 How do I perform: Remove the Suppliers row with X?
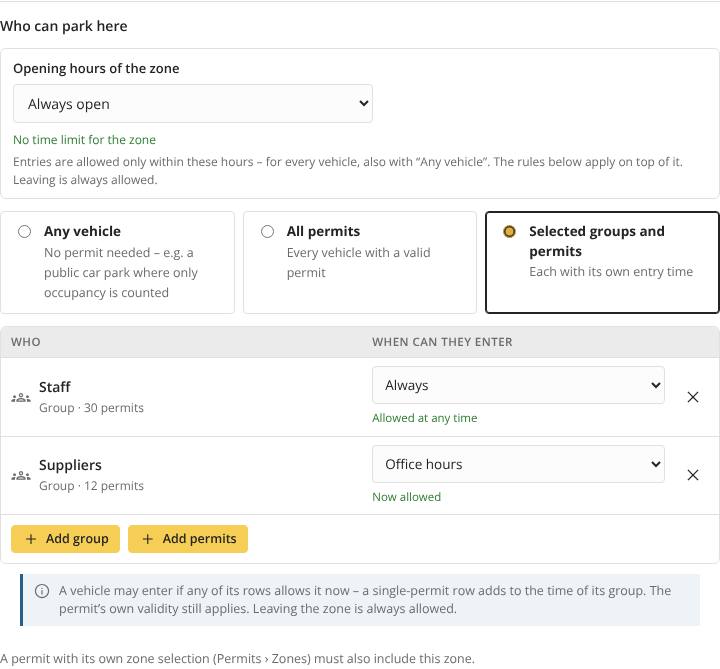click(x=693, y=475)
